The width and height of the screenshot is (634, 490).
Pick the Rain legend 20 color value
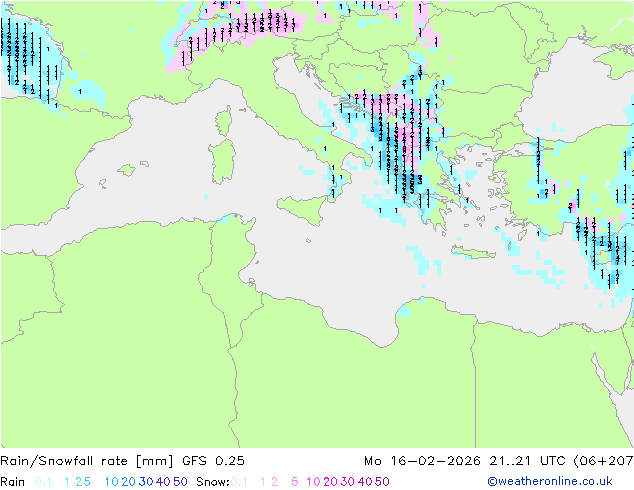pos(128,482)
